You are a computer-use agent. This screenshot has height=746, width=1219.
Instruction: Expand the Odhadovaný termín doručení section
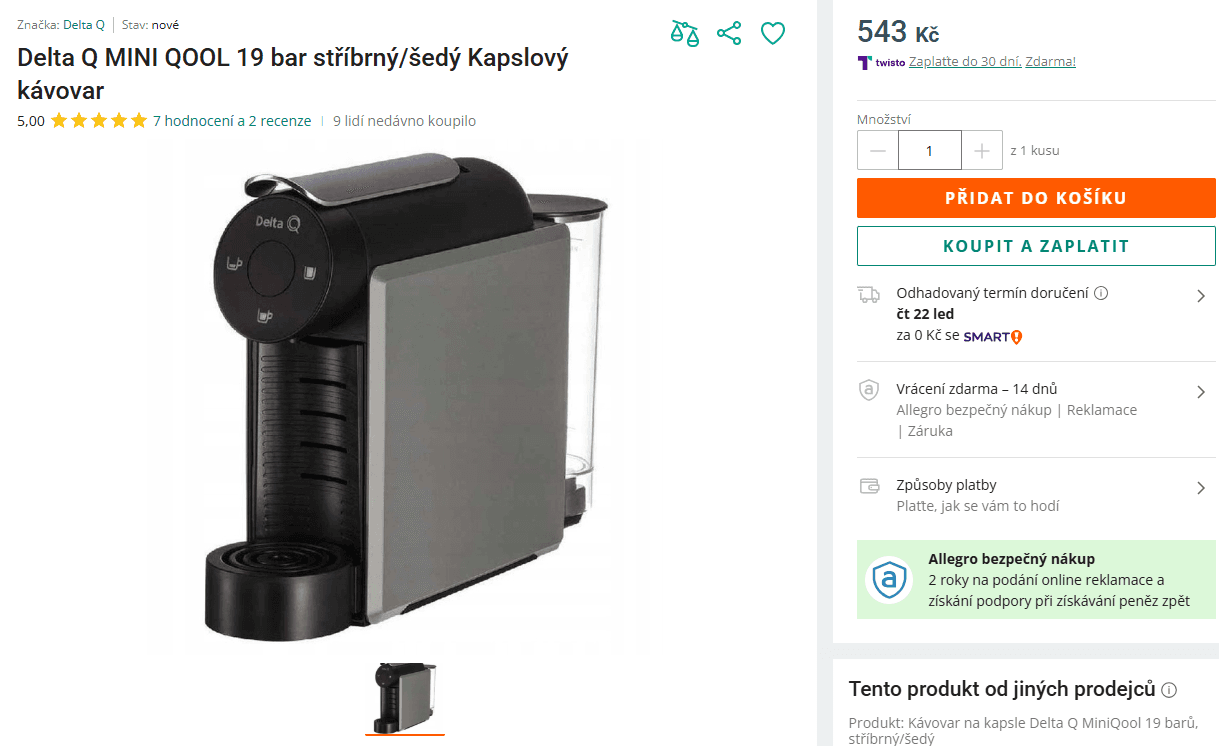[1201, 294]
